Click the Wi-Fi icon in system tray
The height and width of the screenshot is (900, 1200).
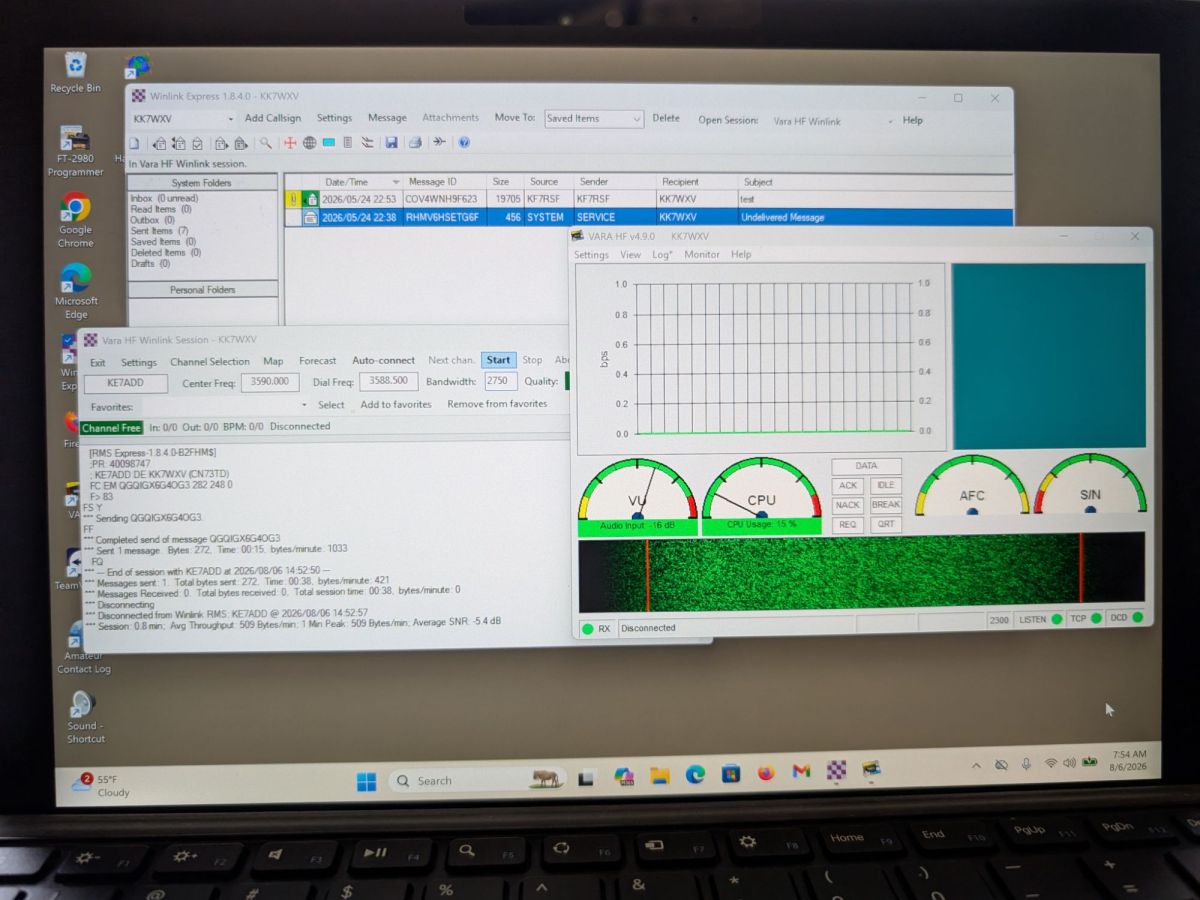pos(1051,763)
